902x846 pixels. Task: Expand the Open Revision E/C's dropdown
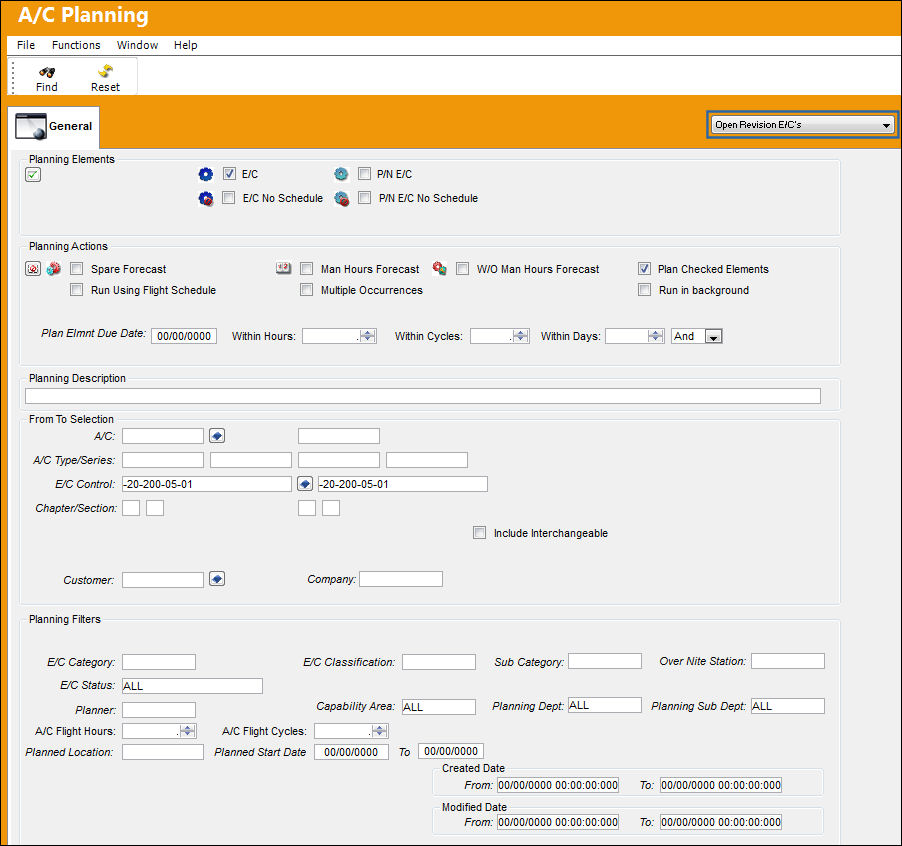(x=802, y=125)
